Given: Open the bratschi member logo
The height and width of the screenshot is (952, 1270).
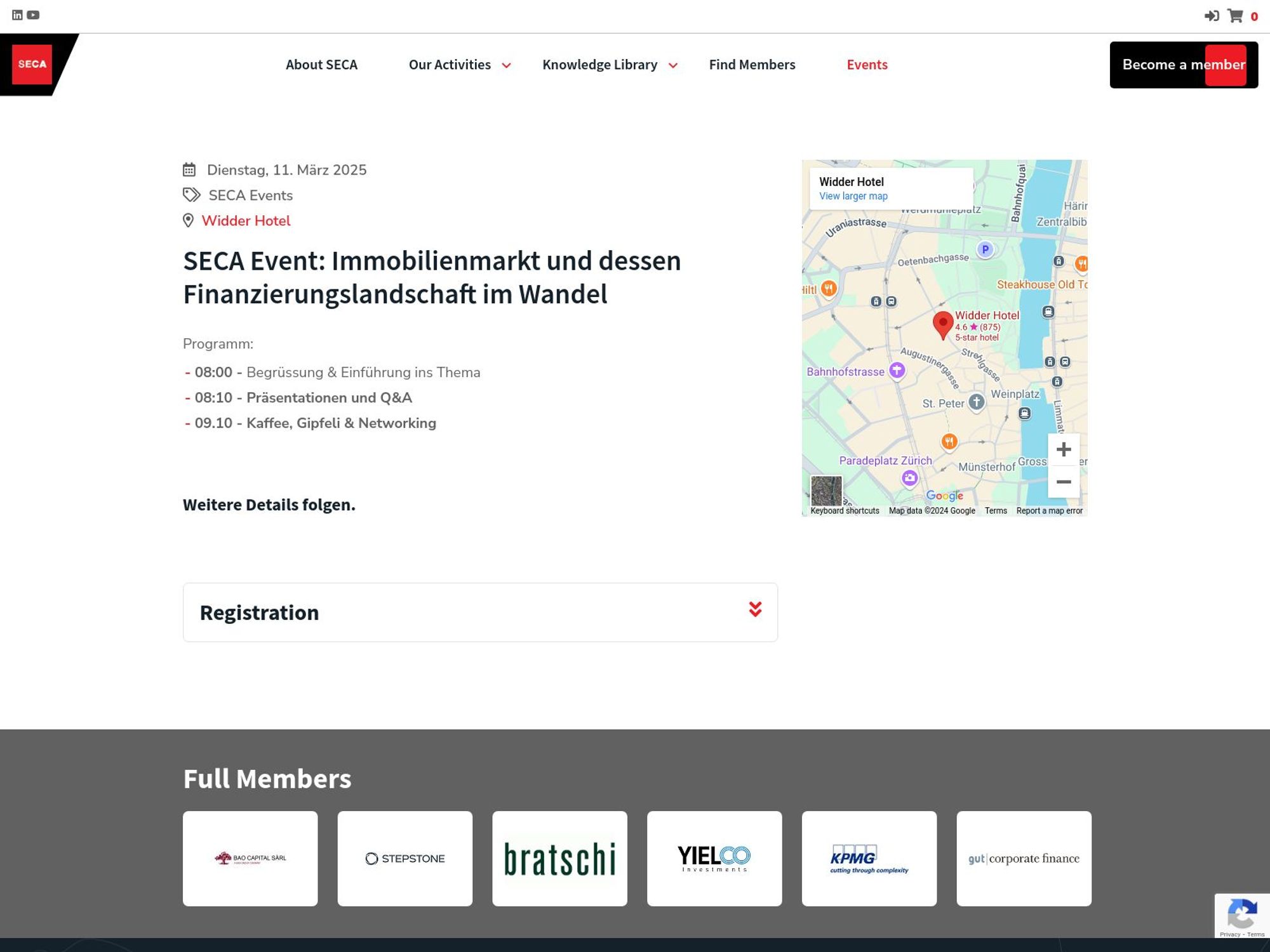Looking at the screenshot, I should [559, 858].
